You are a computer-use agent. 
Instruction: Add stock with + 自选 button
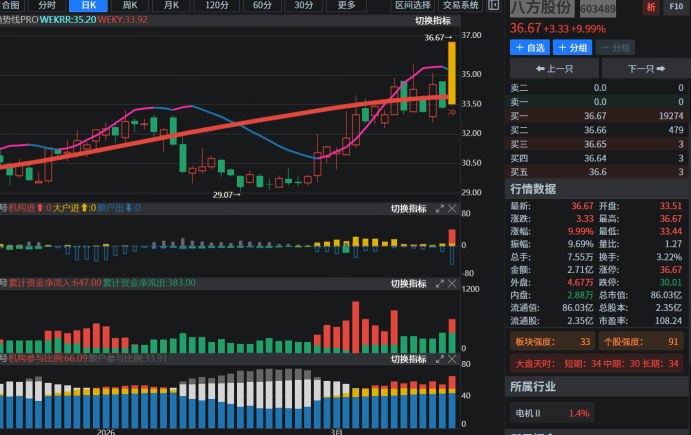pos(529,48)
